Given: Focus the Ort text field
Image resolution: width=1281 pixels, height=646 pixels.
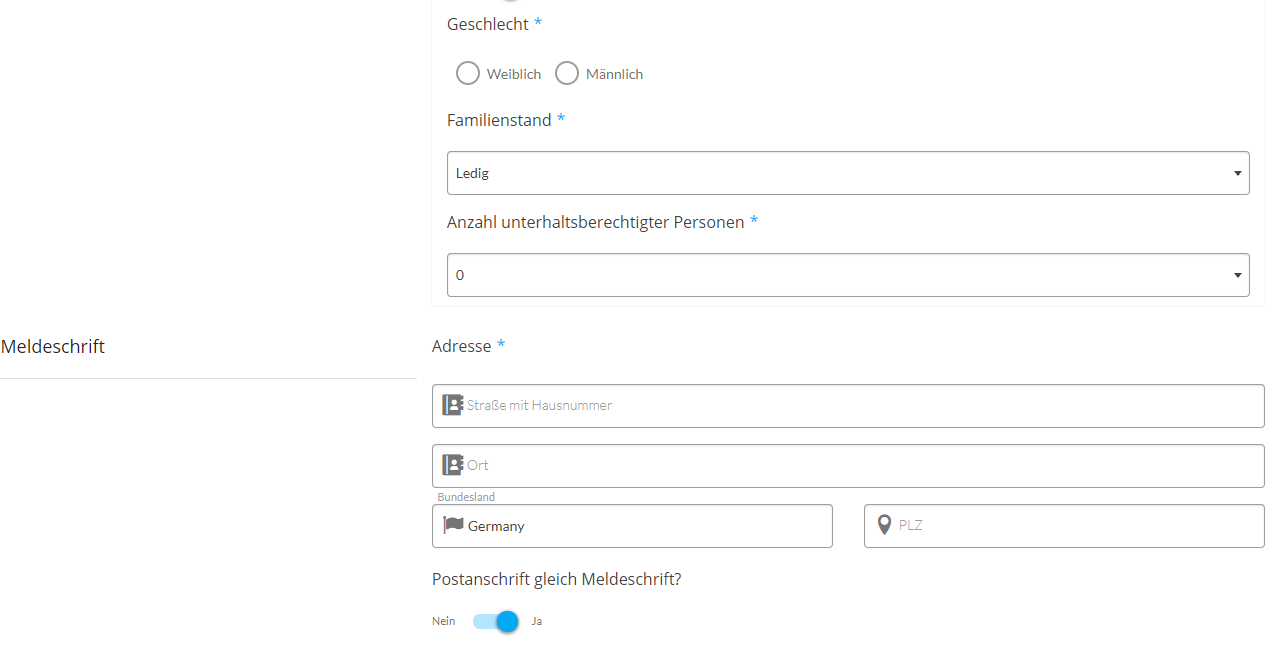Looking at the screenshot, I should point(860,465).
